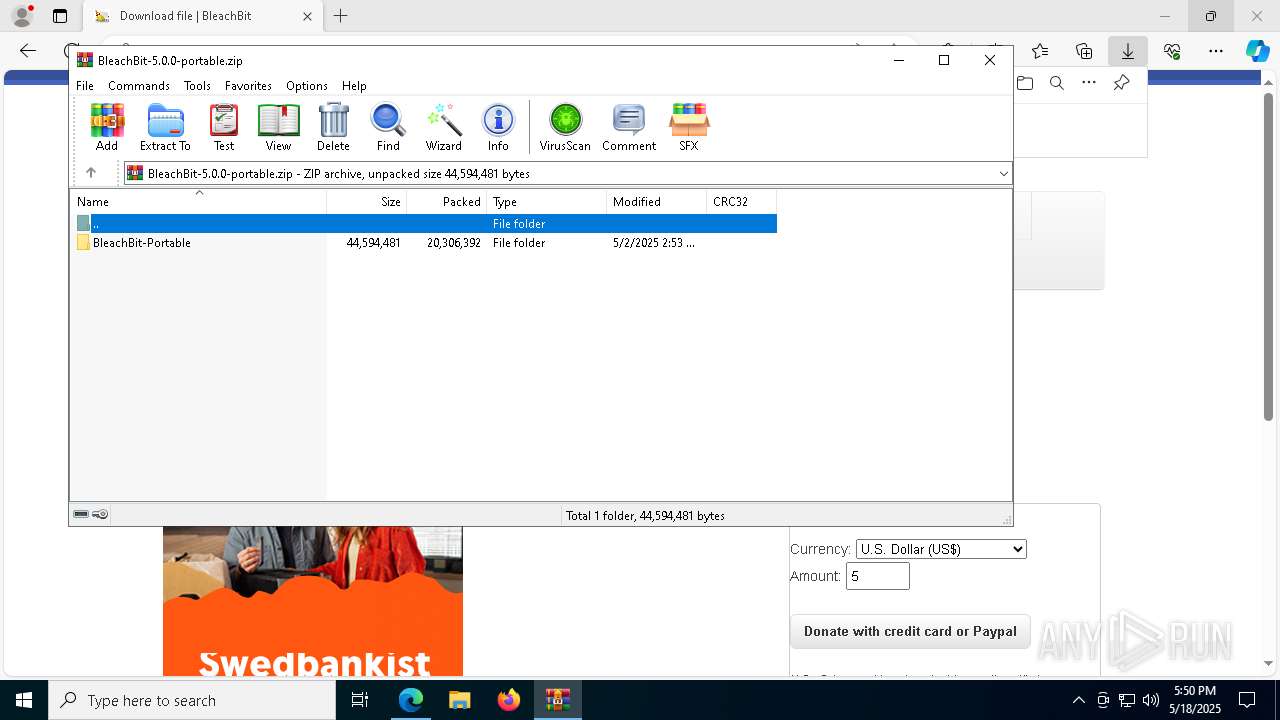Open WinRAR File menu

[x=85, y=86]
